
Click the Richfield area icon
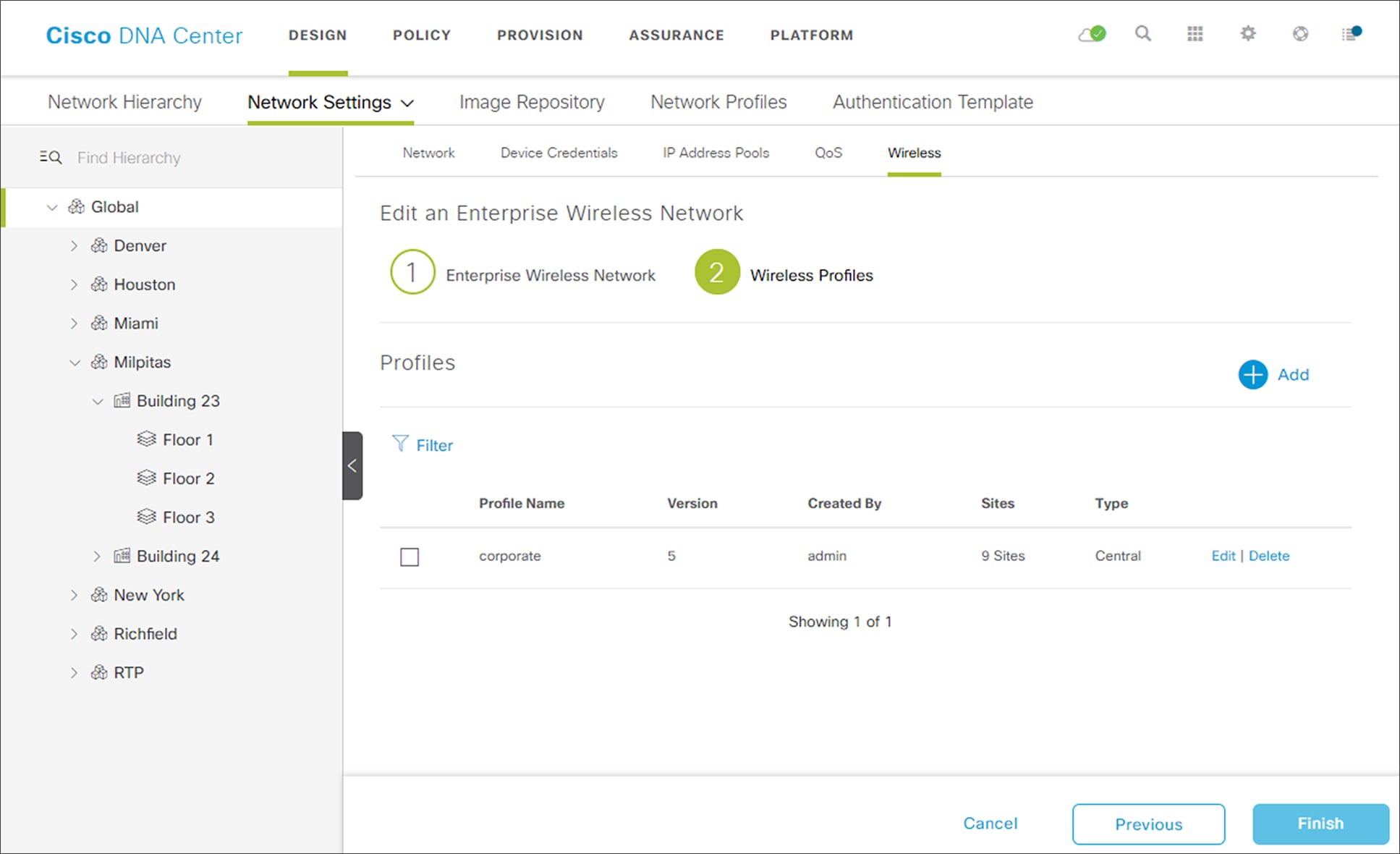click(x=99, y=633)
